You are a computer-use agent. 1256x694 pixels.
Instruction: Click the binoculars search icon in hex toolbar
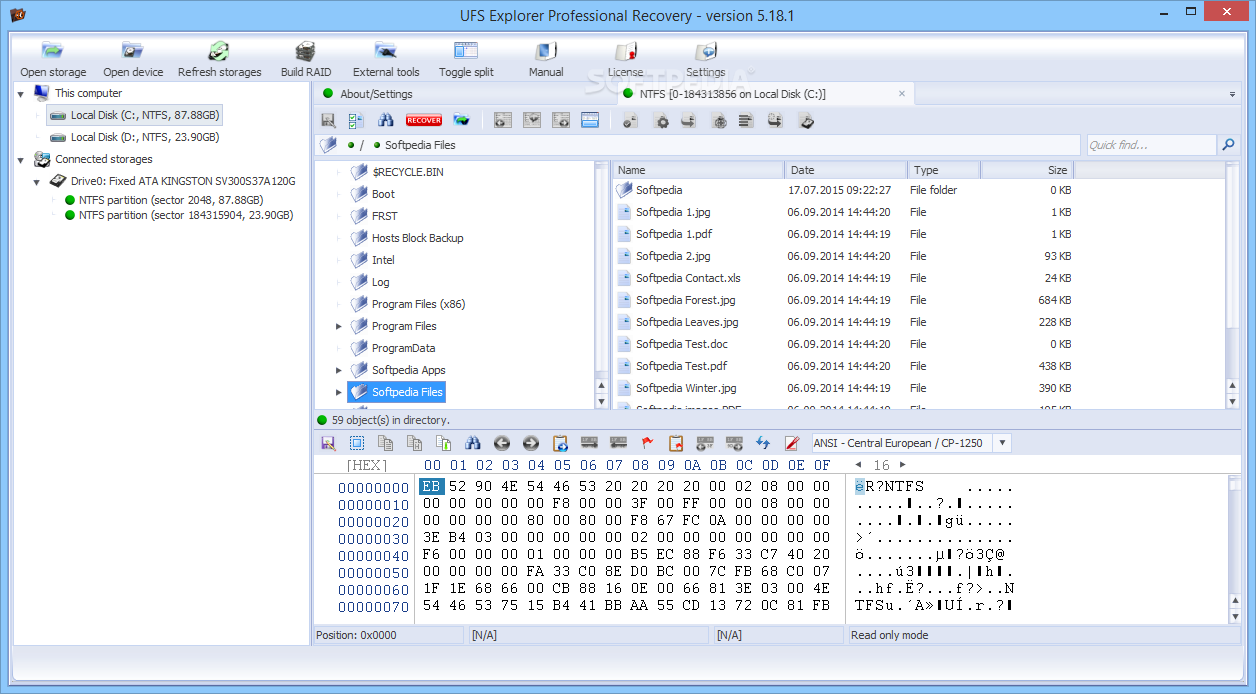[x=473, y=443]
